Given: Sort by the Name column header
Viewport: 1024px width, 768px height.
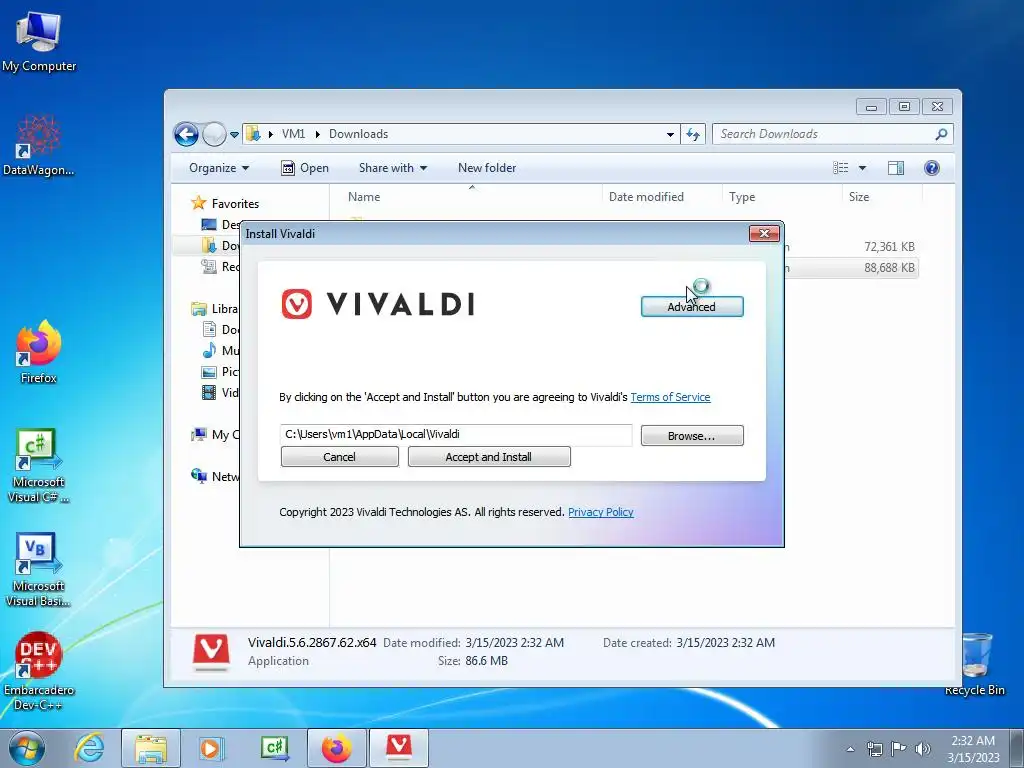Looking at the screenshot, I should [x=466, y=197].
